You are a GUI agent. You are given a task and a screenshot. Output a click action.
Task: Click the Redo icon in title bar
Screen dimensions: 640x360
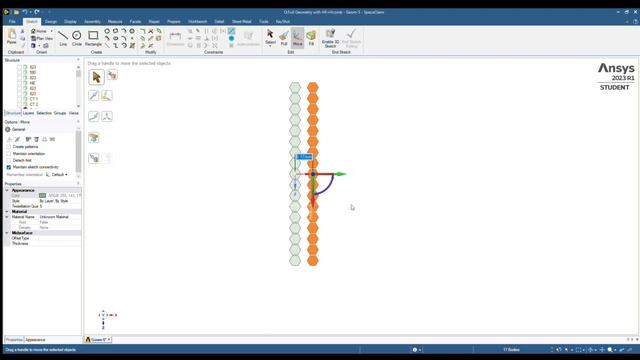[x=37, y=12]
